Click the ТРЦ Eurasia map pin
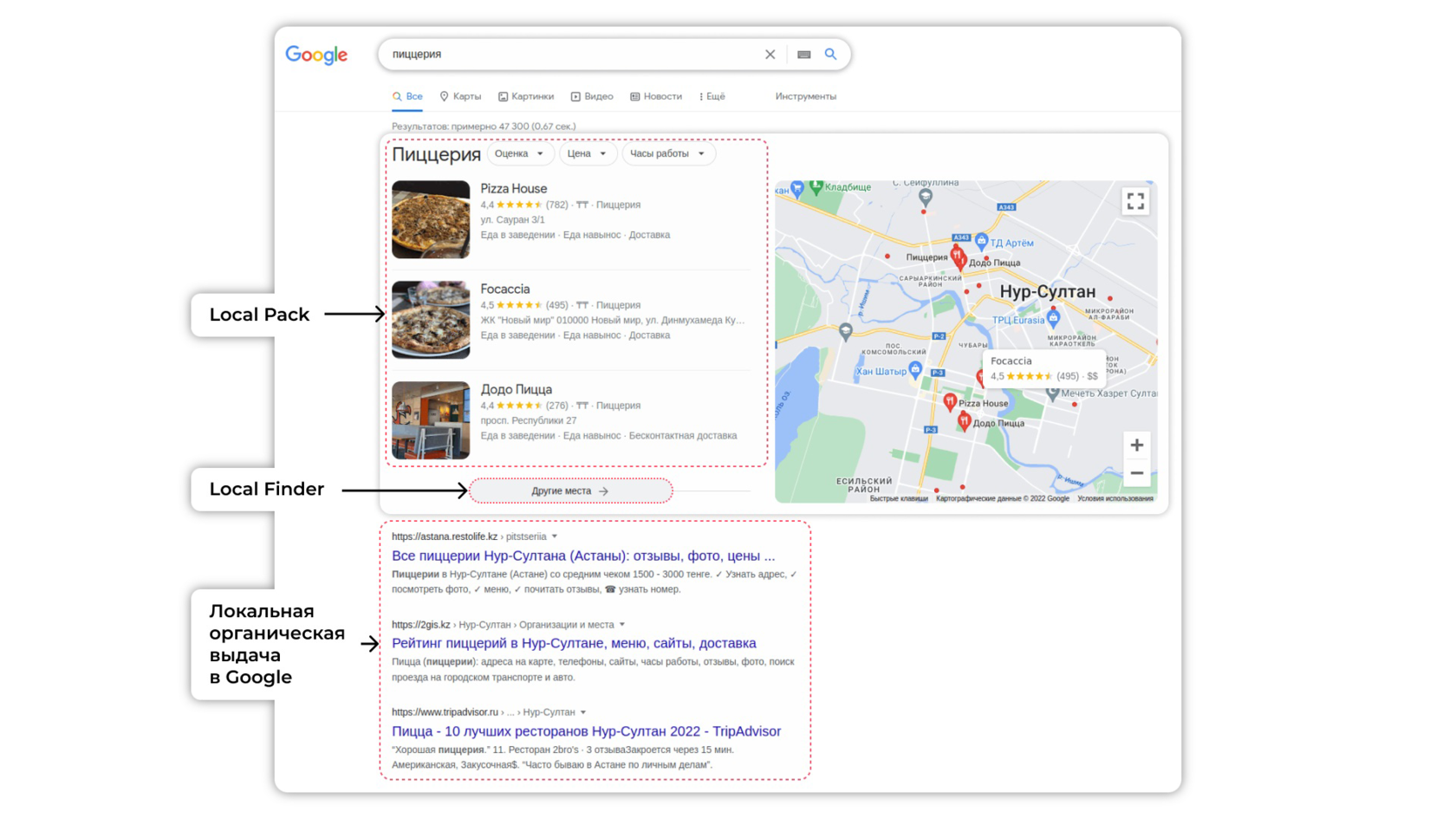The height and width of the screenshot is (819, 1456). point(1054,318)
